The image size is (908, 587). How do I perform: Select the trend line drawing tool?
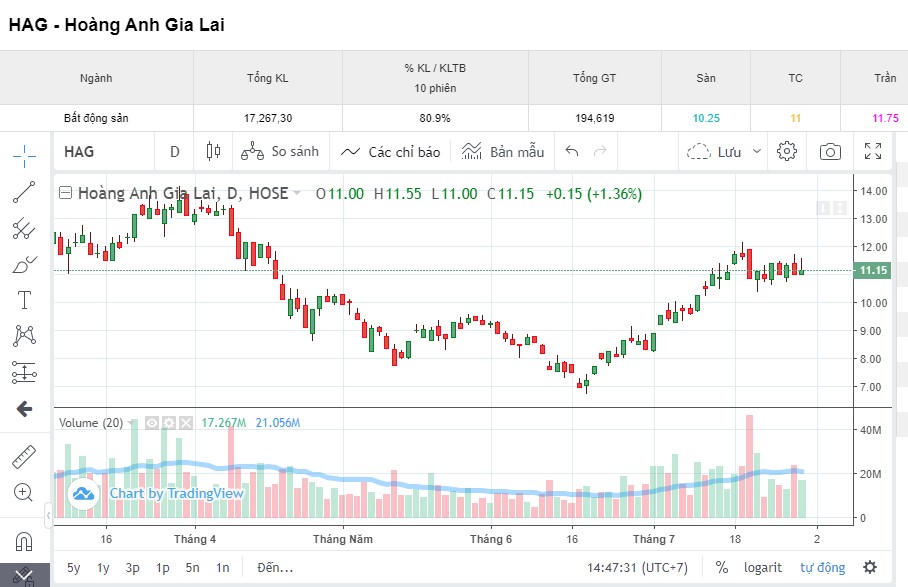coord(24,192)
